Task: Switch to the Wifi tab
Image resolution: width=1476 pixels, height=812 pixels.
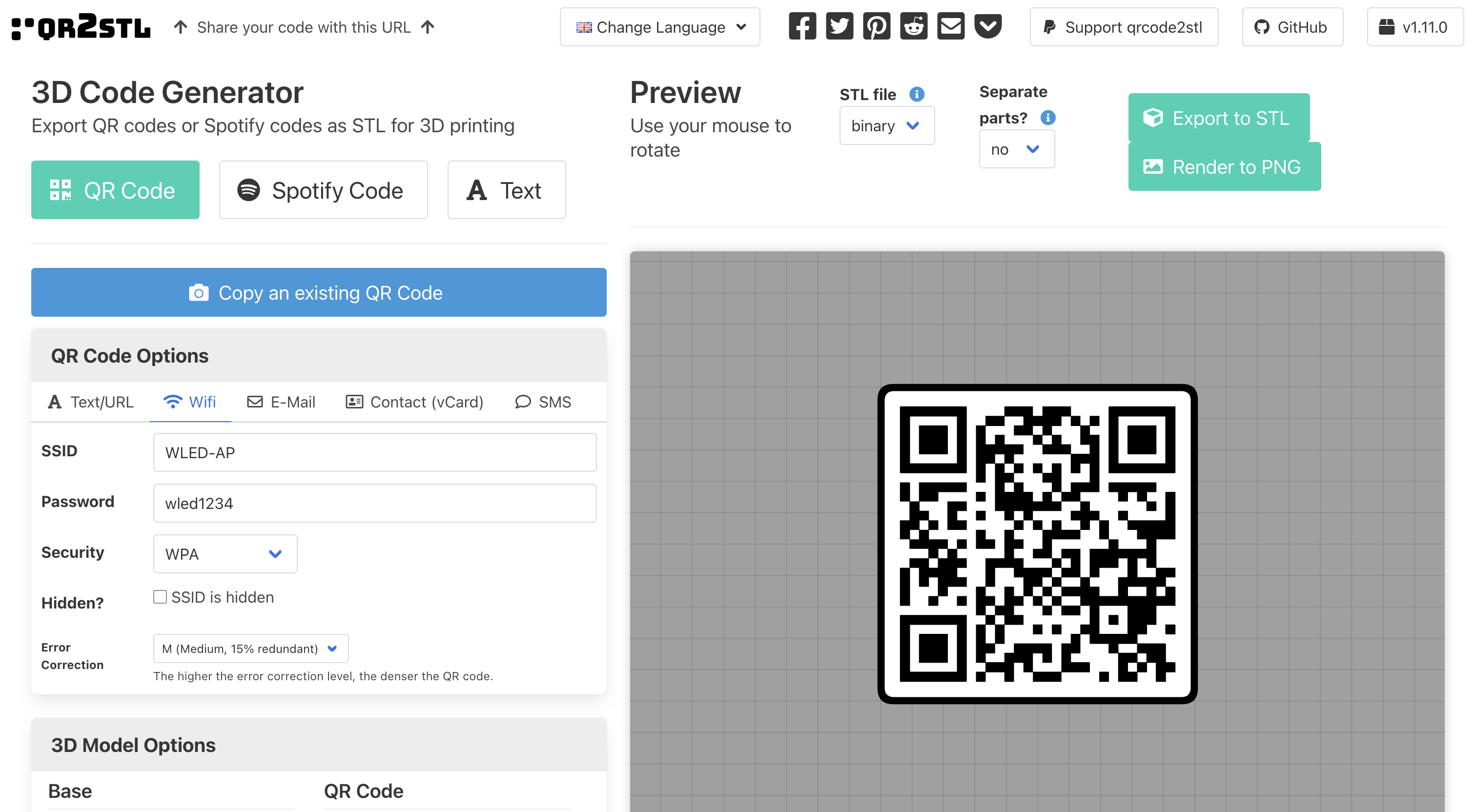Action: [190, 402]
